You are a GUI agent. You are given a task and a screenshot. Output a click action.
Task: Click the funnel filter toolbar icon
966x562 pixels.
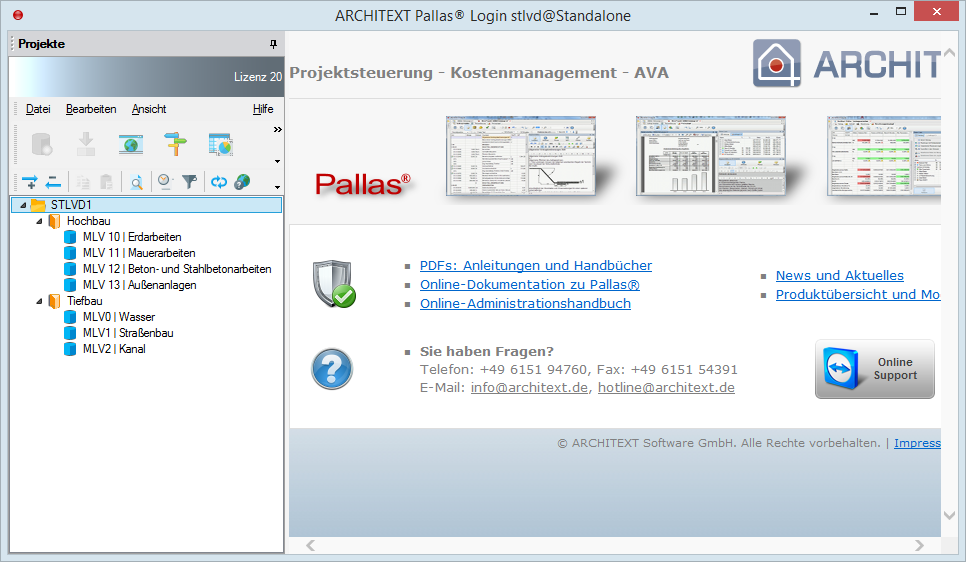click(190, 181)
